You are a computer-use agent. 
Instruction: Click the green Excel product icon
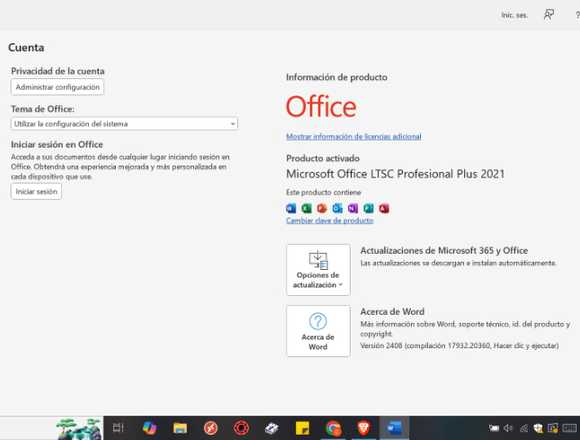307,209
